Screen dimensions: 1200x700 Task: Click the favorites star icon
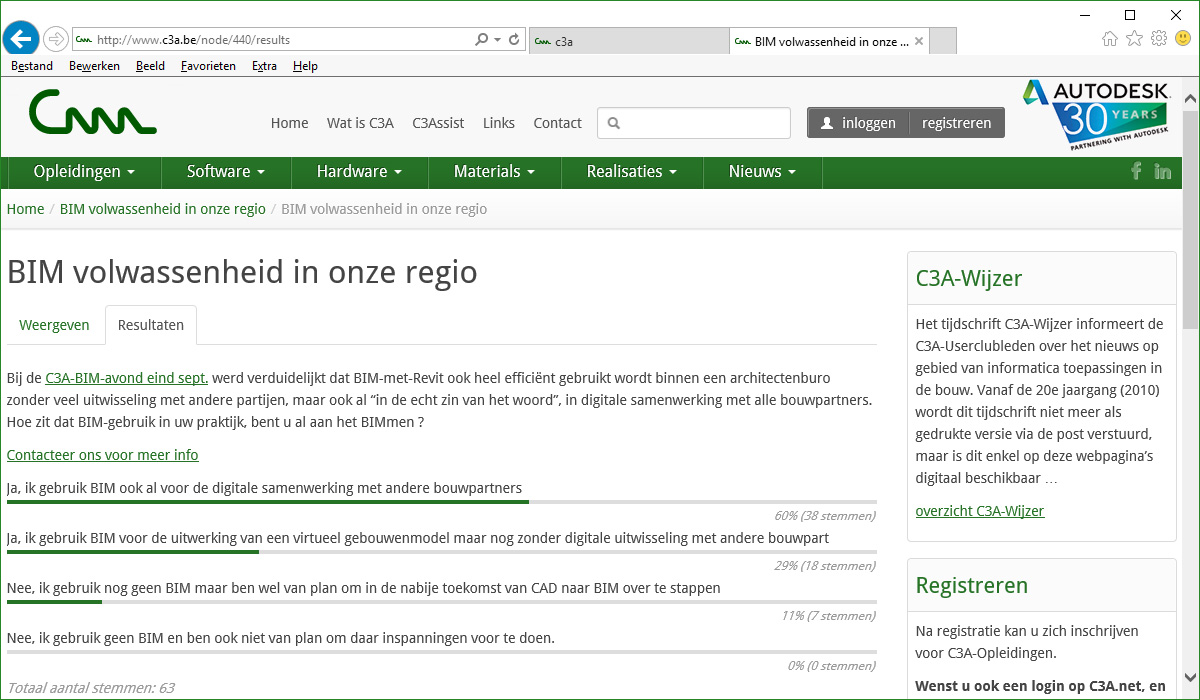1134,39
